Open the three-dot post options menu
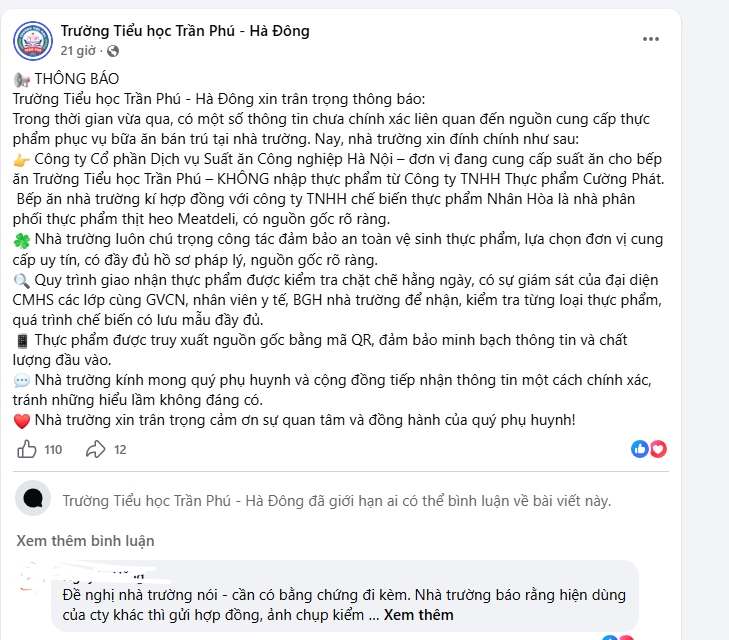729x640 pixels. (651, 40)
